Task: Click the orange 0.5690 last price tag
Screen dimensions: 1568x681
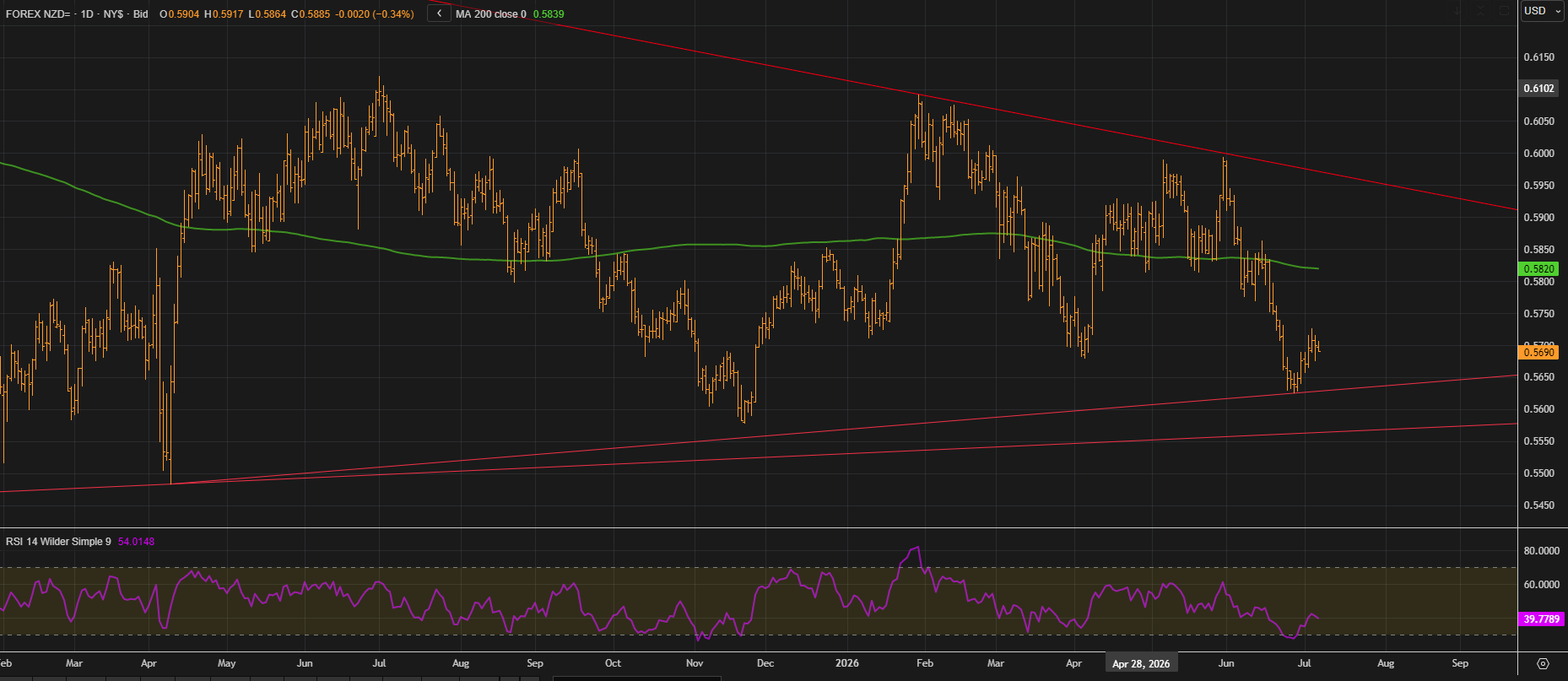Action: pyautogui.click(x=1538, y=353)
